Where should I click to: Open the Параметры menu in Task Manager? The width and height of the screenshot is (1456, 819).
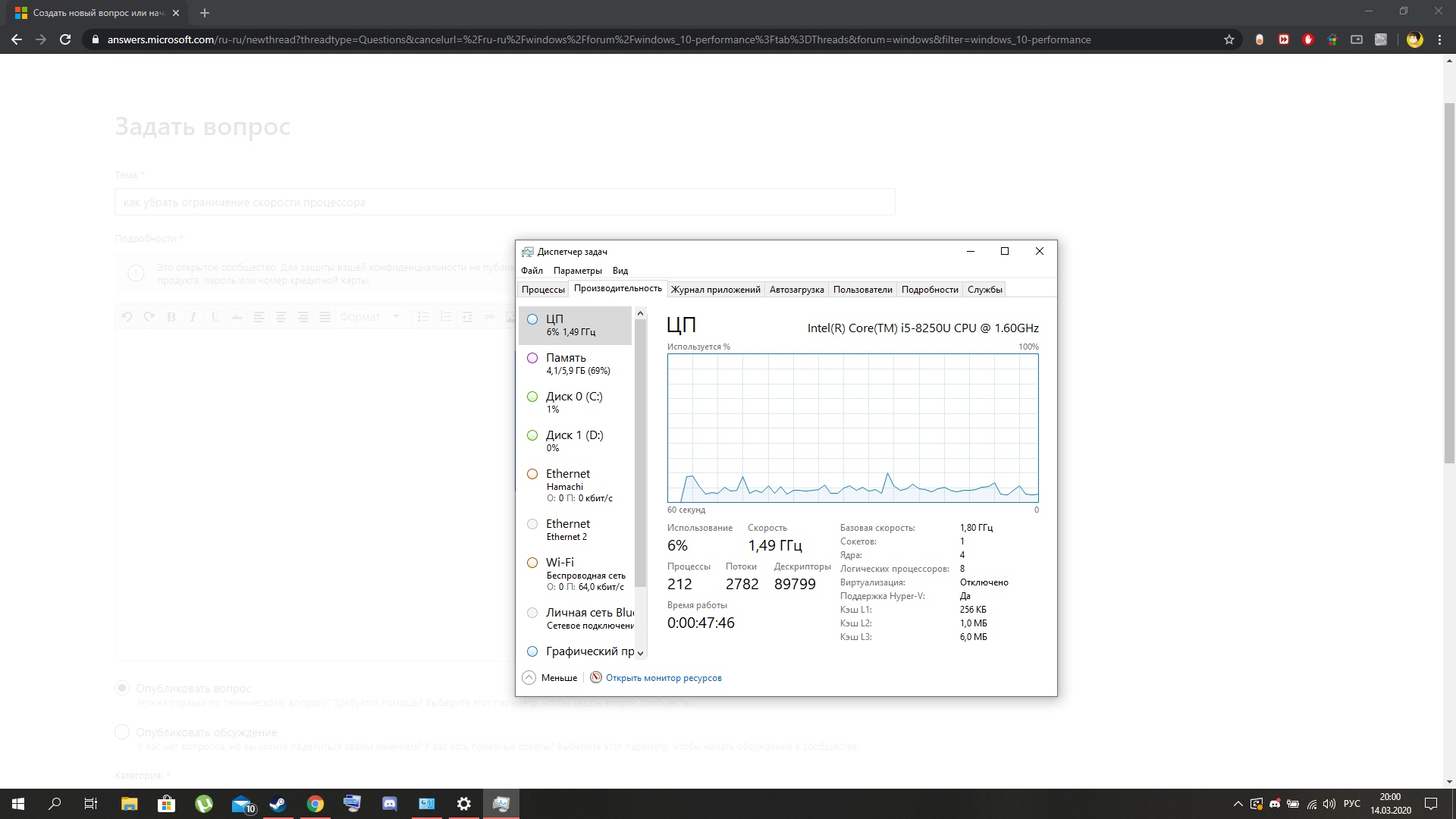click(x=577, y=271)
